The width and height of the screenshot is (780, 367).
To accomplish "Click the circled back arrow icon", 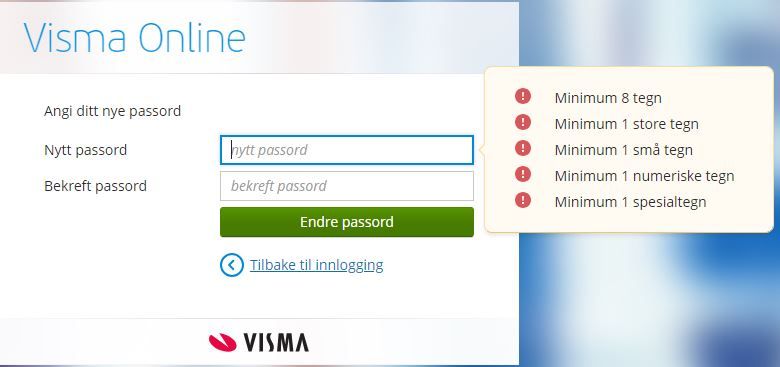I will [x=232, y=265].
